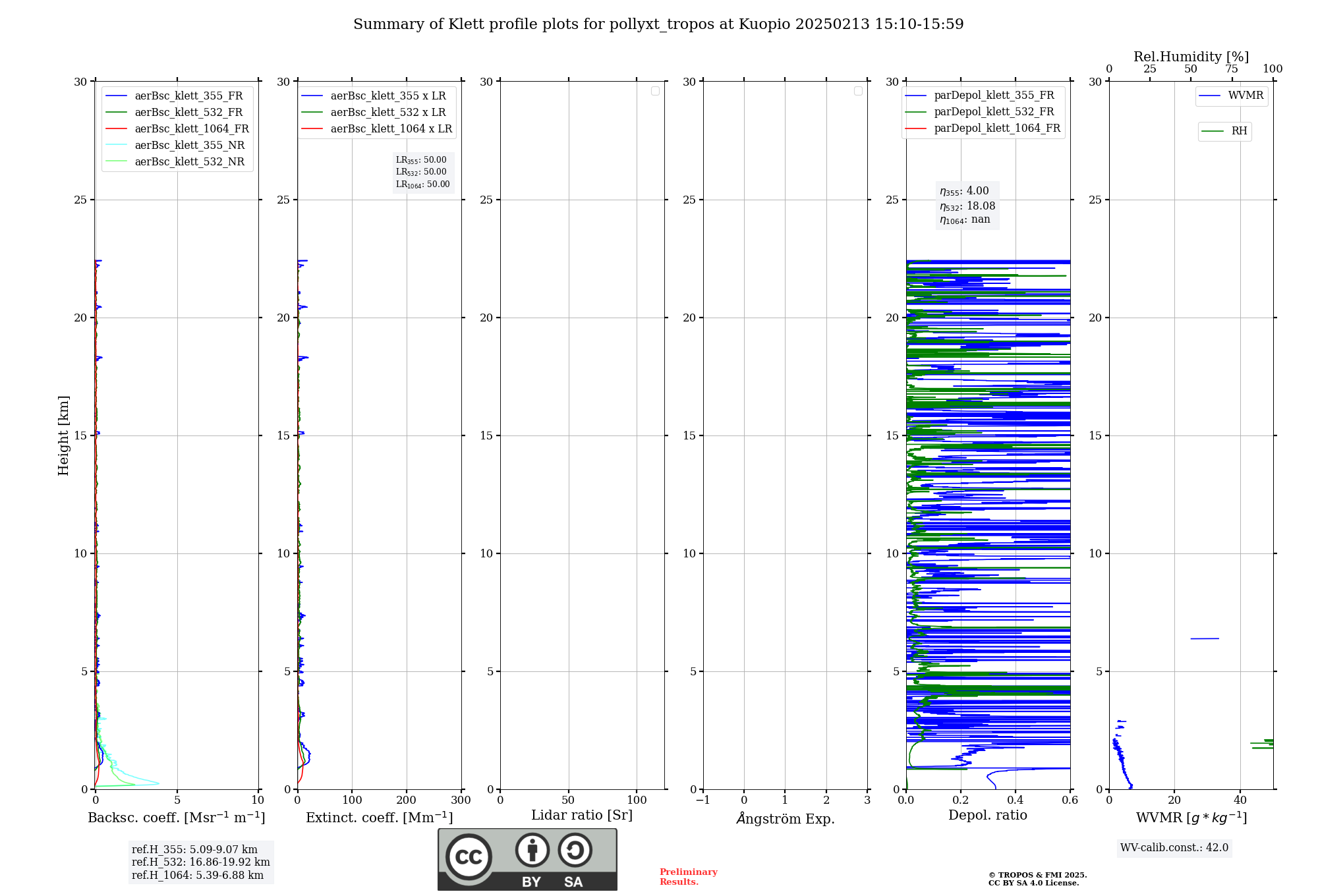The height and width of the screenshot is (896, 1318).
Task: Click the 'Rel.Humidity [%]' top axis label
Action: [x=1191, y=57]
